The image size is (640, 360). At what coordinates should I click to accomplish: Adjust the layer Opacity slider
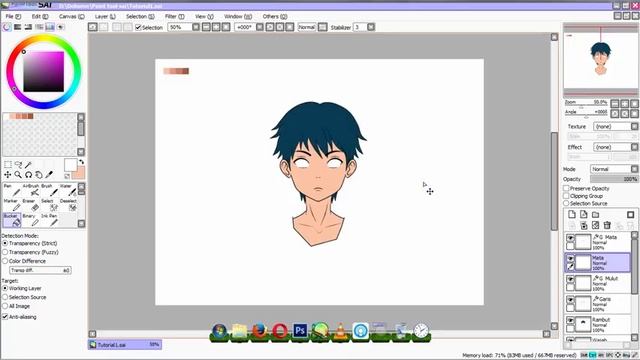pyautogui.click(x=614, y=179)
